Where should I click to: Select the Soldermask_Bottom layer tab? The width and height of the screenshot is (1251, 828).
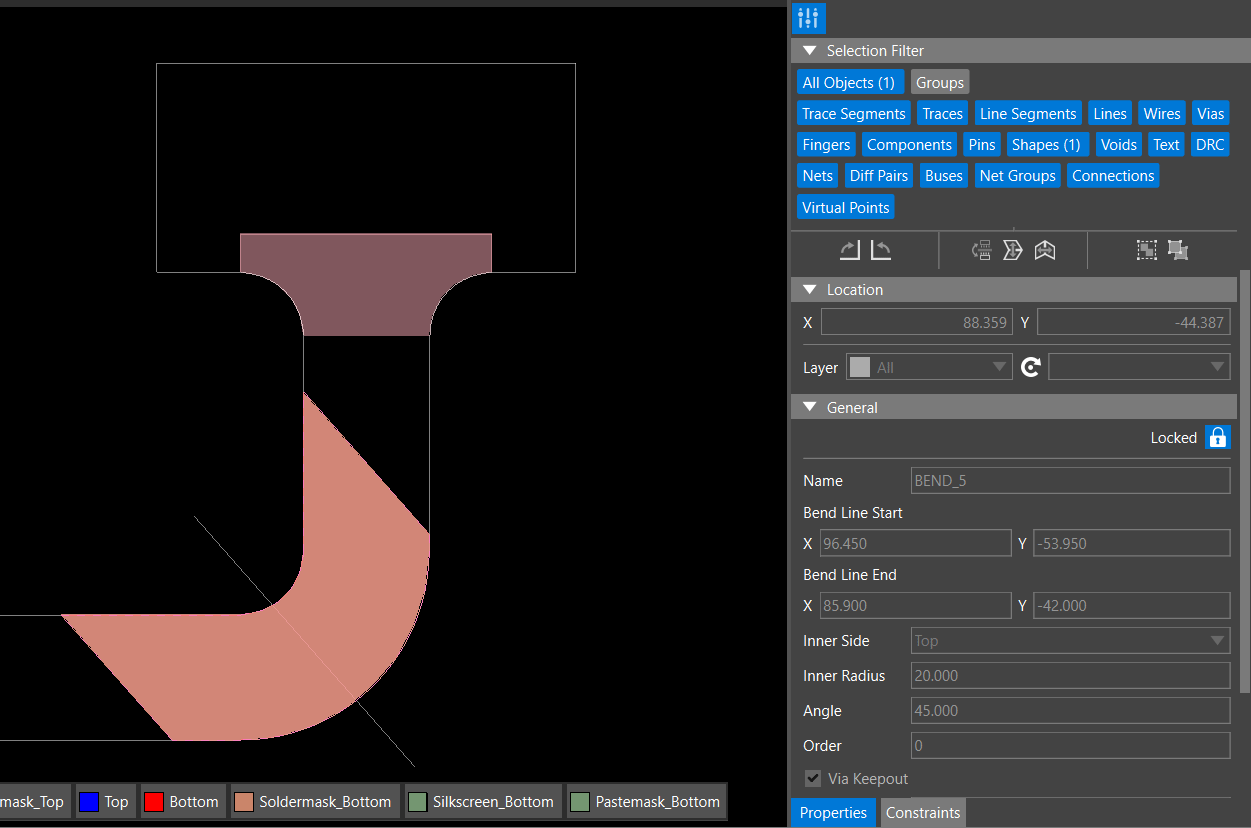[313, 801]
